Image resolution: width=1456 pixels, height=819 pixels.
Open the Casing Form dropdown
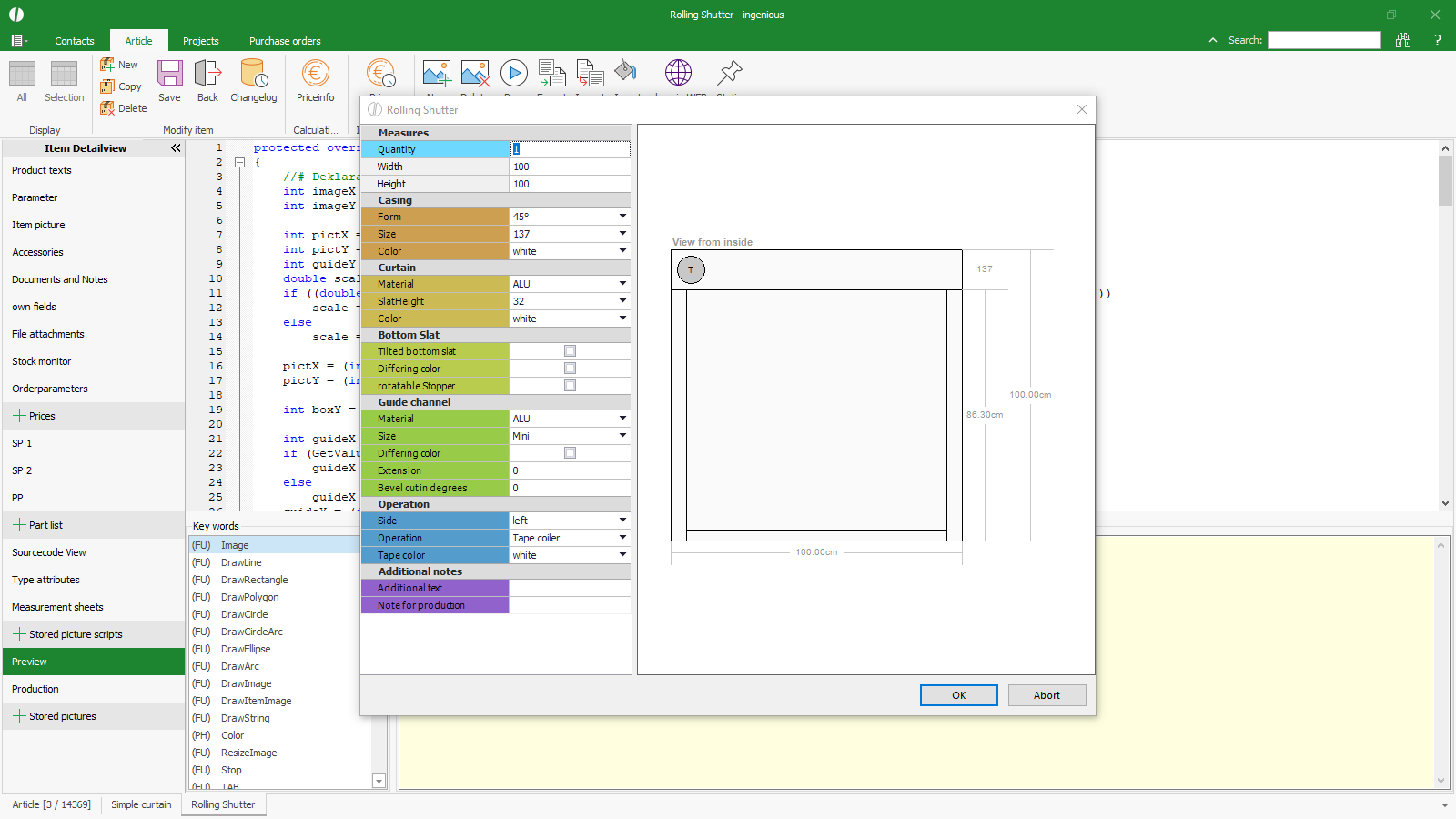tap(622, 217)
